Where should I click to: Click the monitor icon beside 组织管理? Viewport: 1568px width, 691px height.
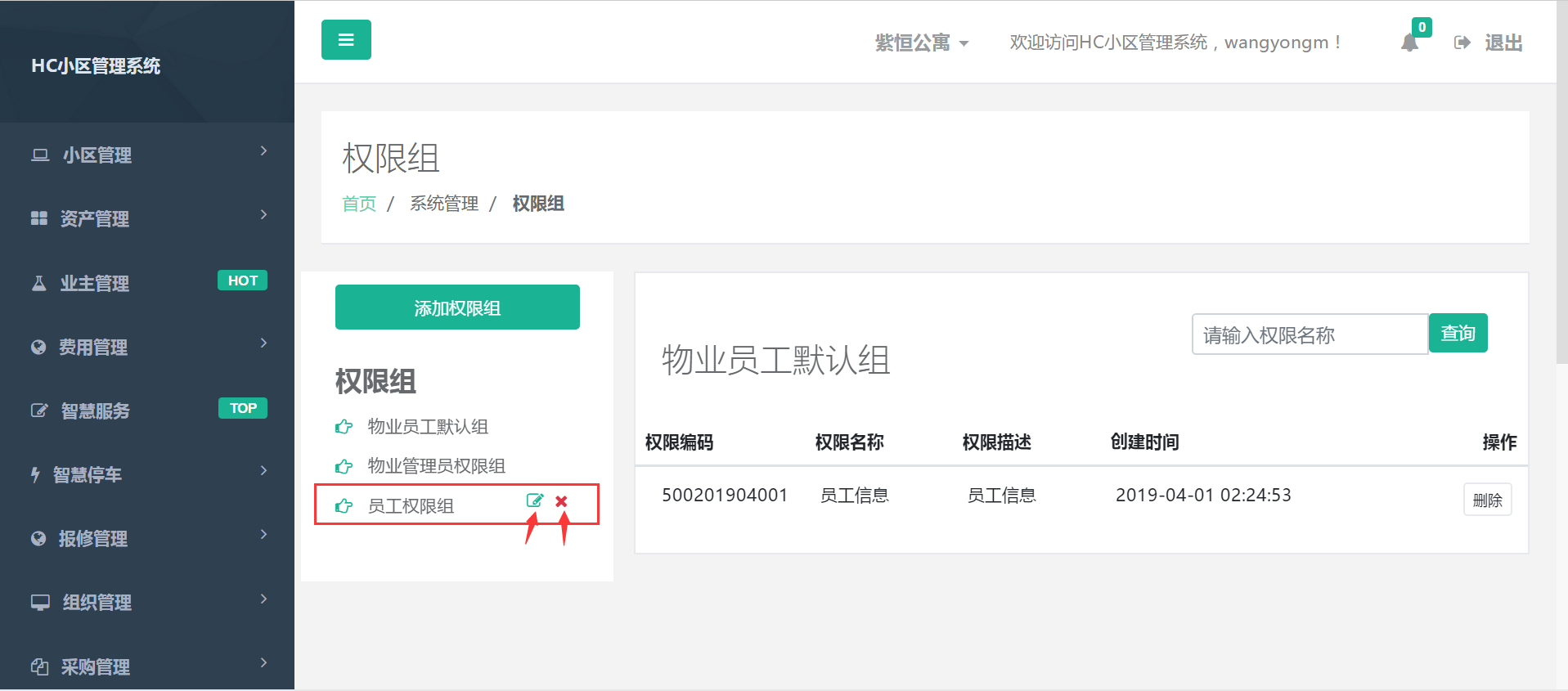tap(40, 603)
